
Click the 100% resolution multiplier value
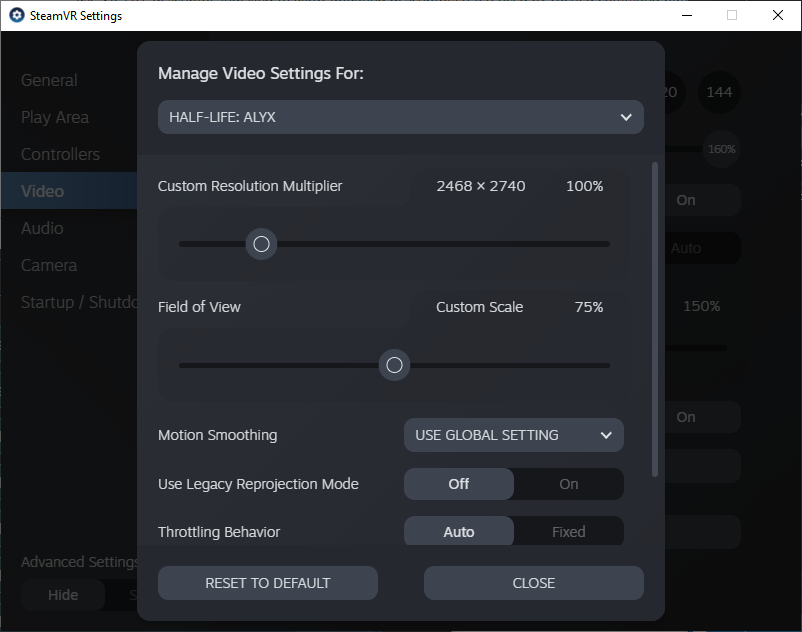click(x=585, y=186)
